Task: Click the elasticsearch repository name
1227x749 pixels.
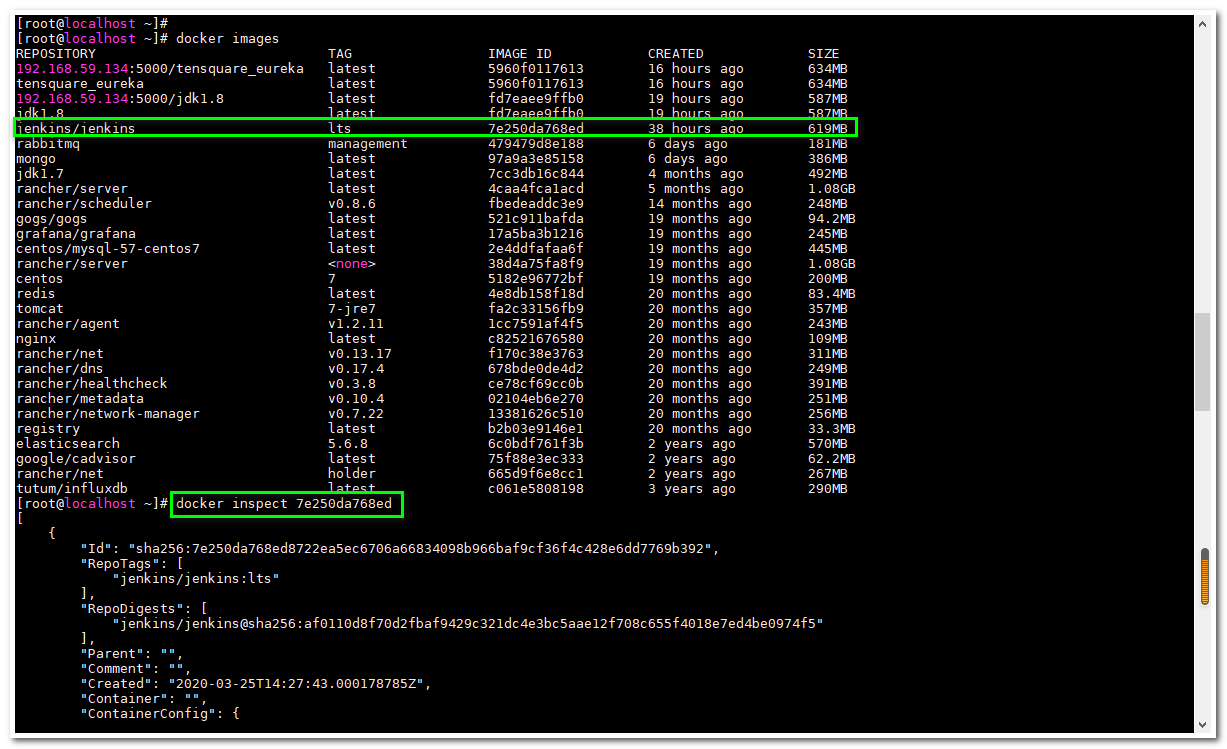Action: point(68,443)
